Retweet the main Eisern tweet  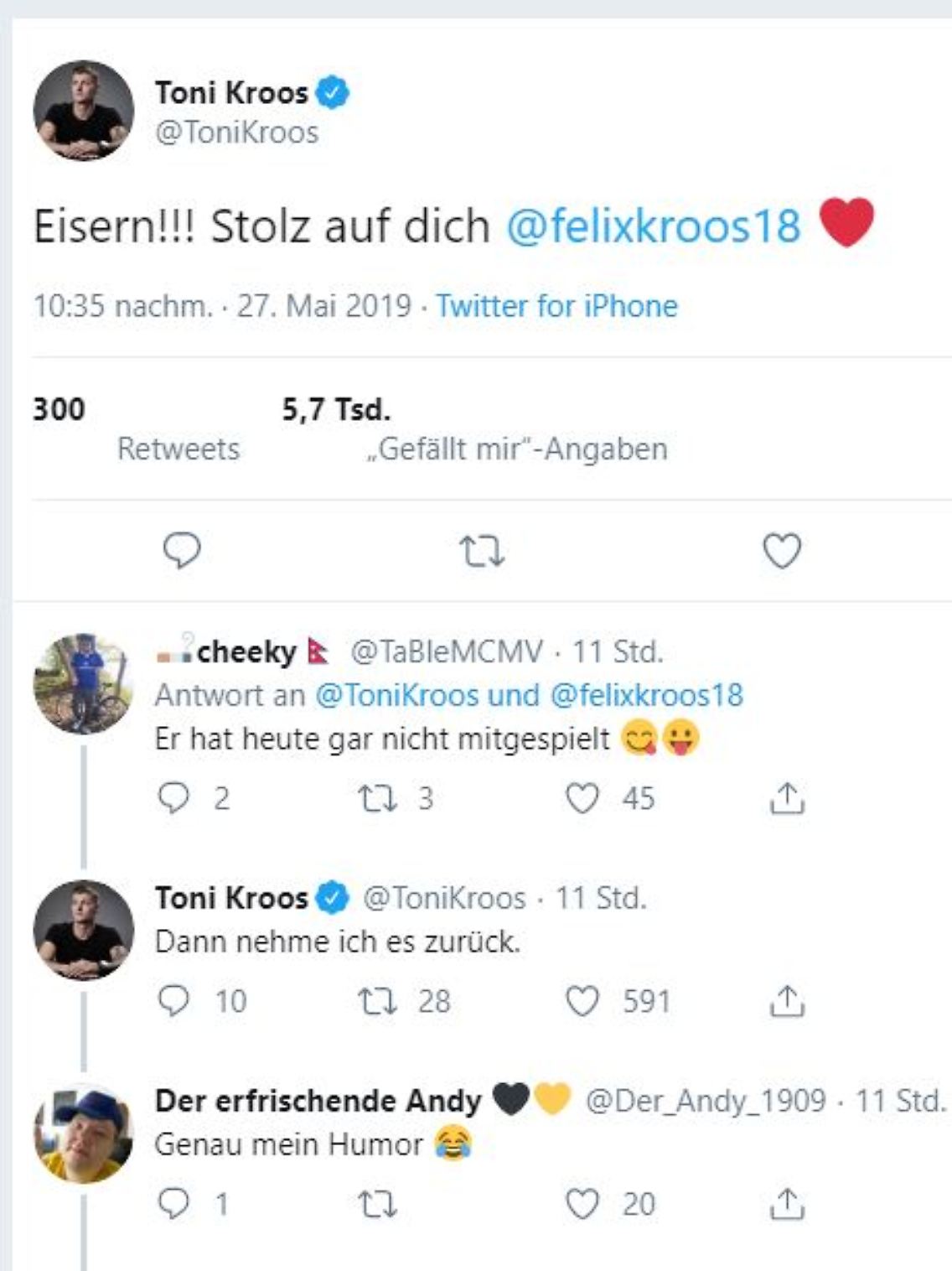(x=482, y=552)
